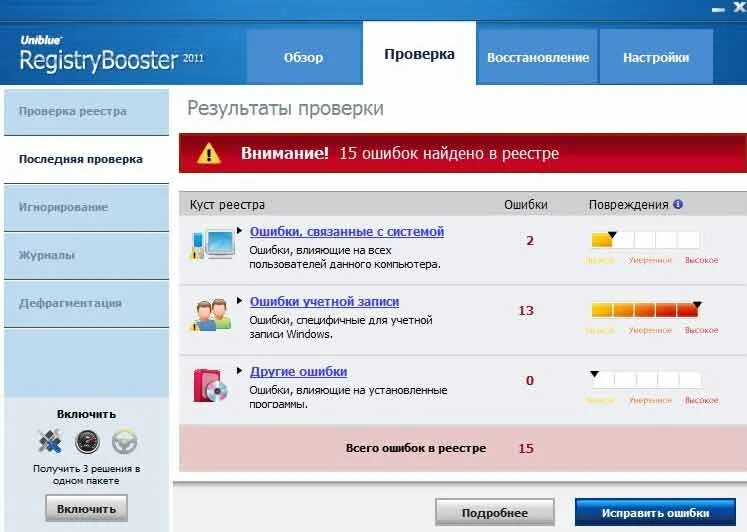Click the damage level bar for other errors
Screen dimensions: 747x532
tap(645, 380)
